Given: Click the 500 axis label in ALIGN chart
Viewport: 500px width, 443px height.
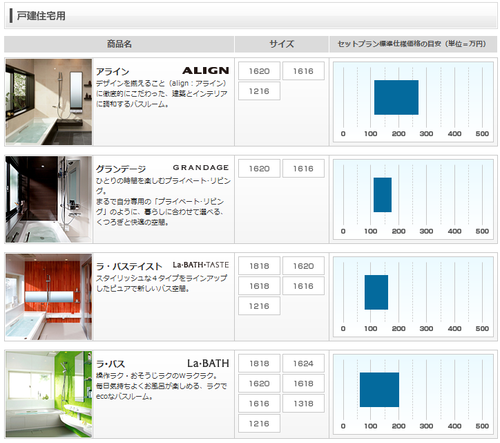Looking at the screenshot, I should click(x=482, y=134).
